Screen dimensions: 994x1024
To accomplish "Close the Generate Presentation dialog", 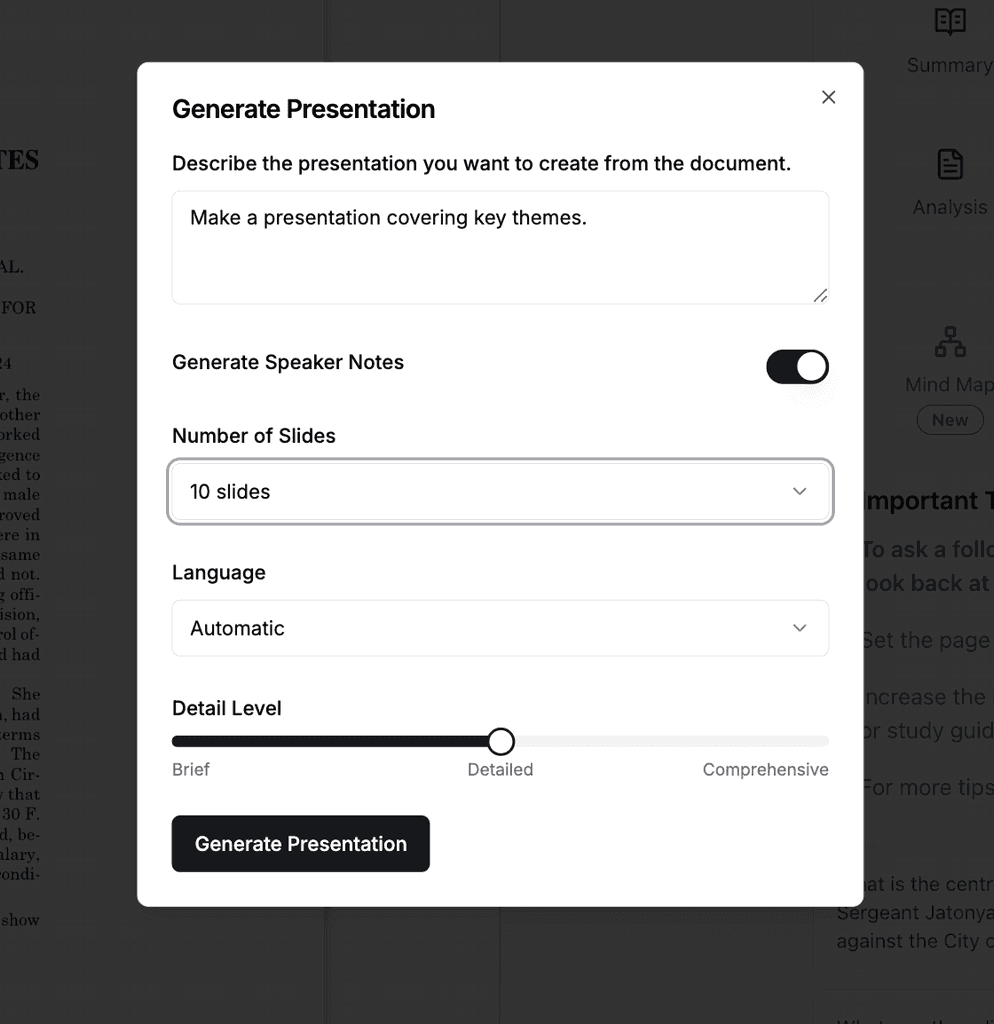I will point(828,97).
